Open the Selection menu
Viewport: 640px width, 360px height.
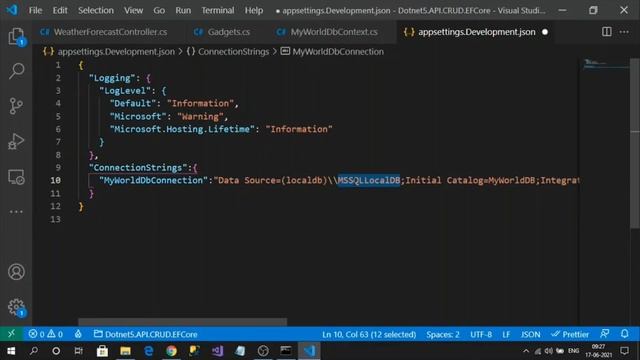(x=96, y=10)
